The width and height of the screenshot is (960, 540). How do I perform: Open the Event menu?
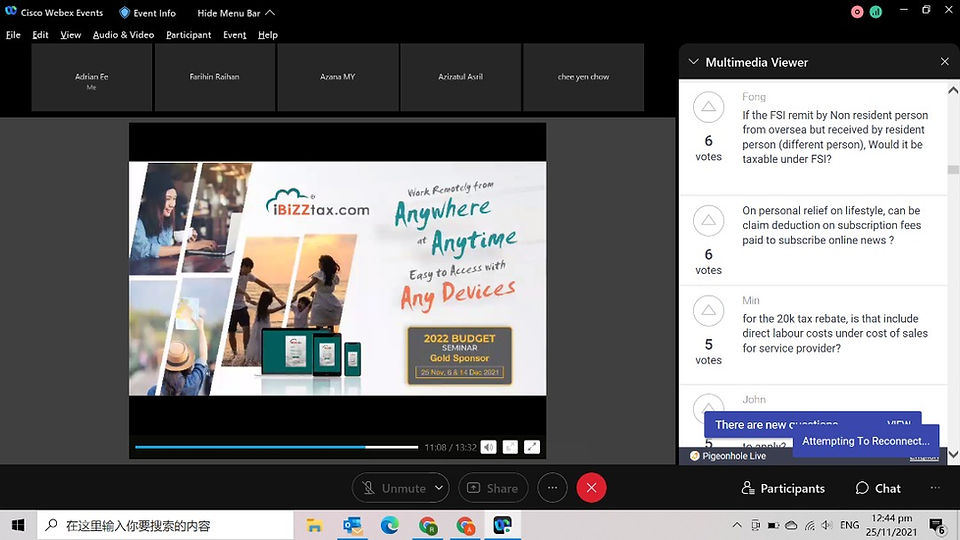click(x=234, y=35)
